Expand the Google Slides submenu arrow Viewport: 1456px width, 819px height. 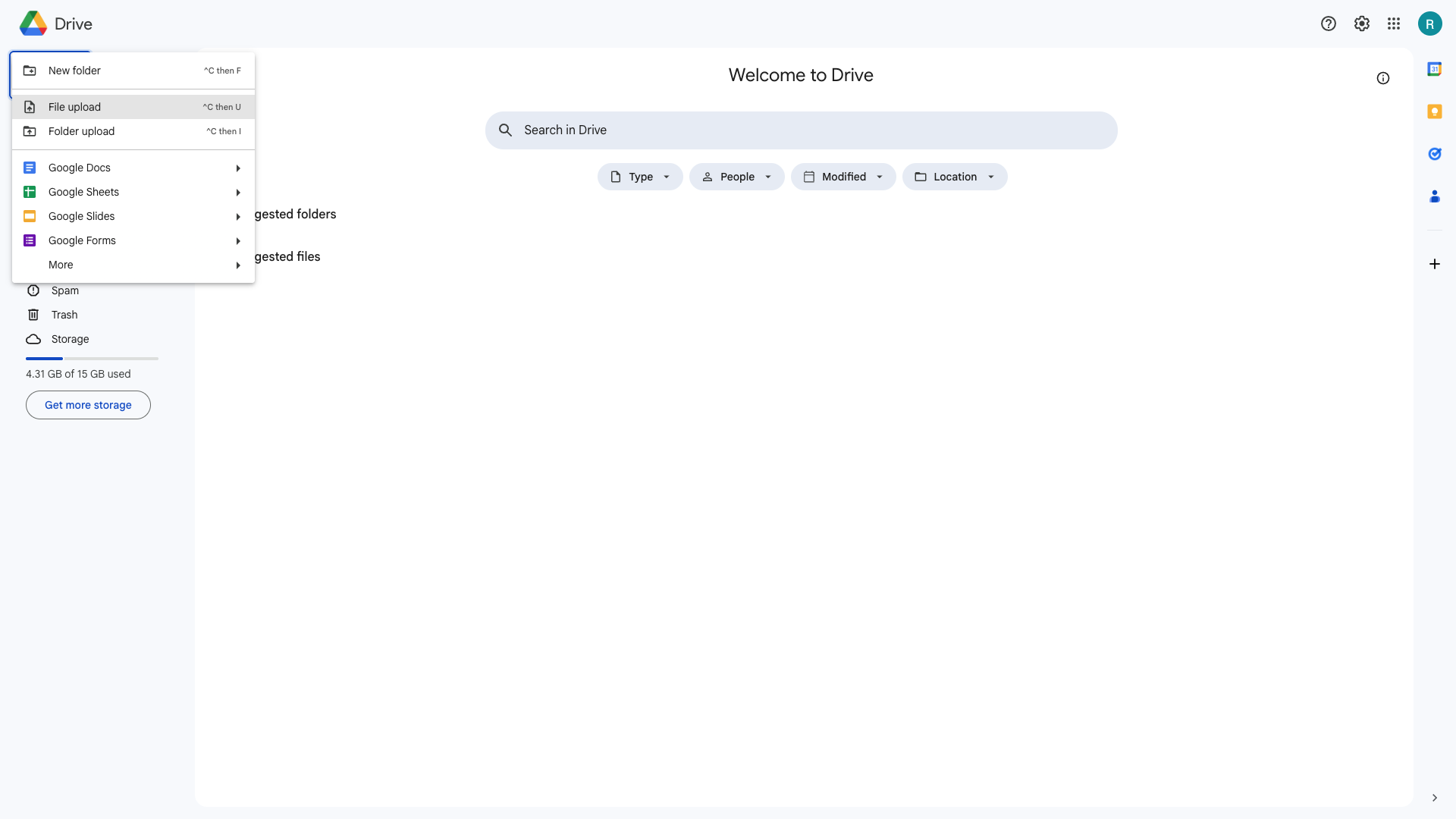pos(238,217)
